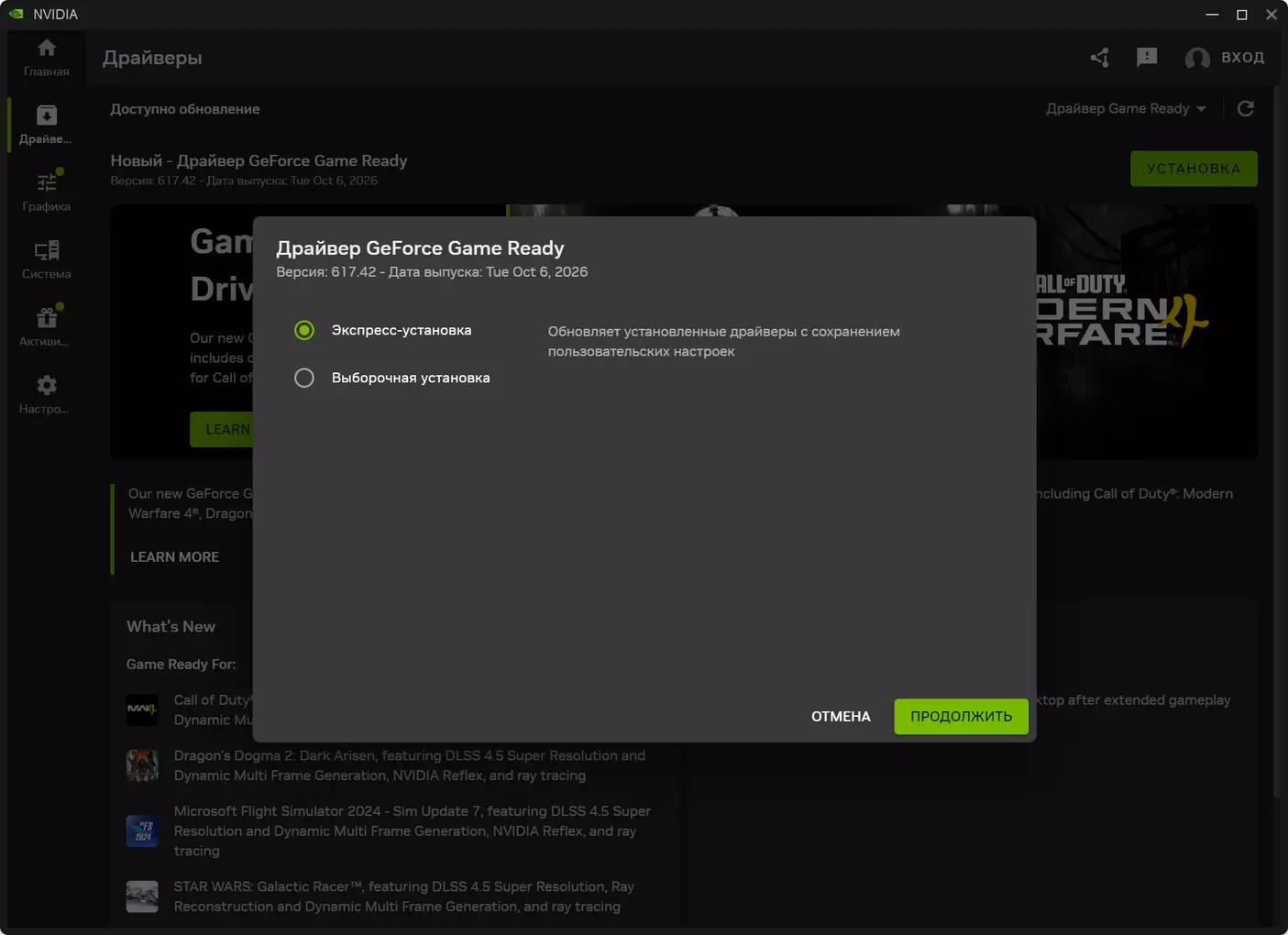Screen dimensions: 1288x935
Task: Minimize the NVIDIA window
Action: 1212,14
